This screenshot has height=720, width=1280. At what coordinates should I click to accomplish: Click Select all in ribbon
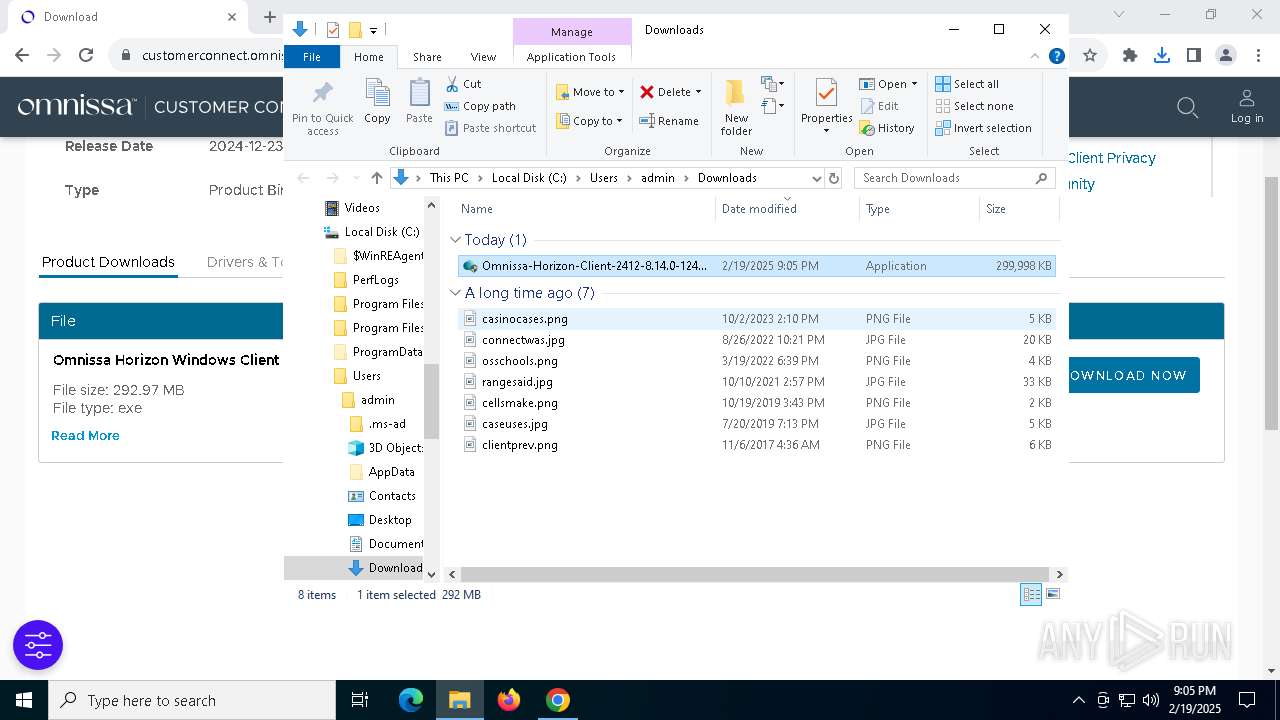[967, 84]
